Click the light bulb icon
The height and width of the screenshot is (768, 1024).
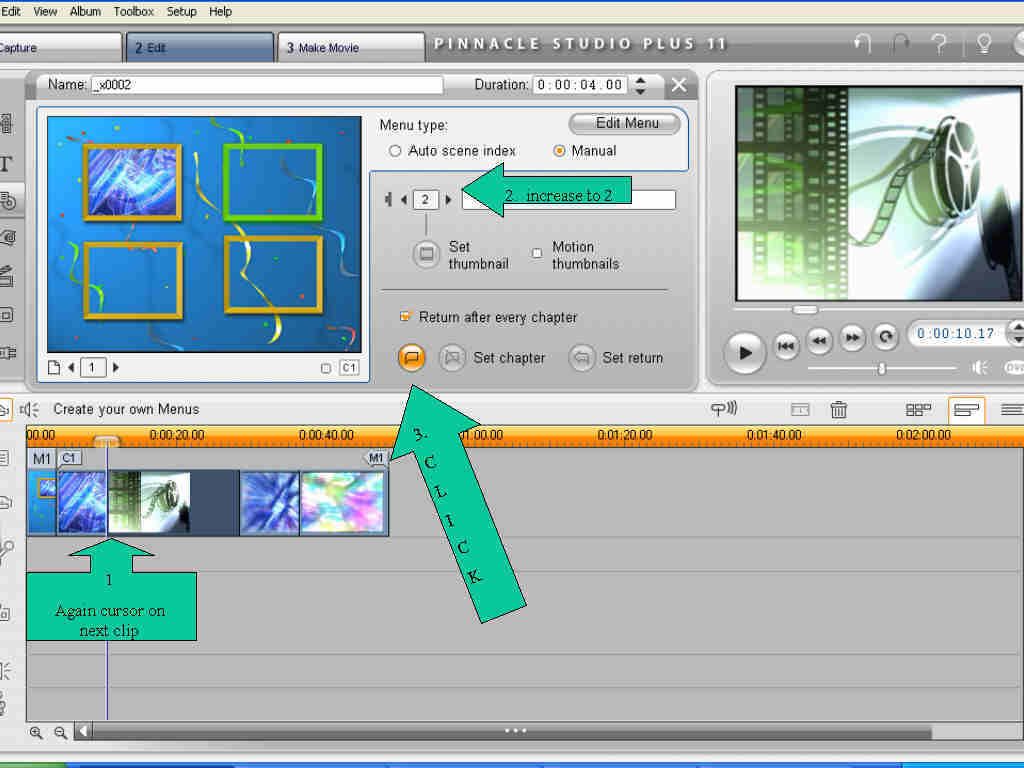point(984,44)
